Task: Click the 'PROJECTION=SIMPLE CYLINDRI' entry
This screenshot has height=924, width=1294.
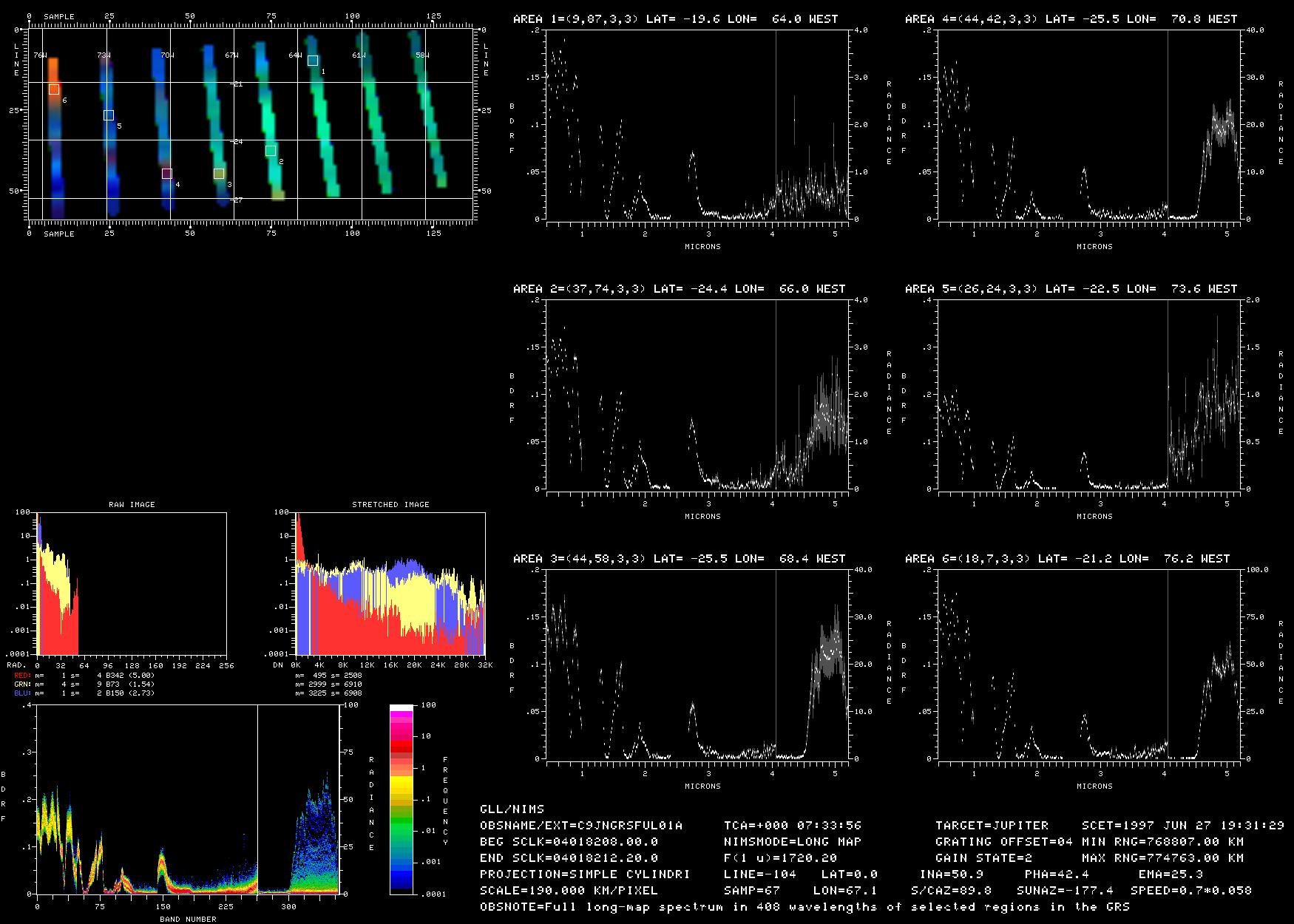Action: [x=585, y=874]
